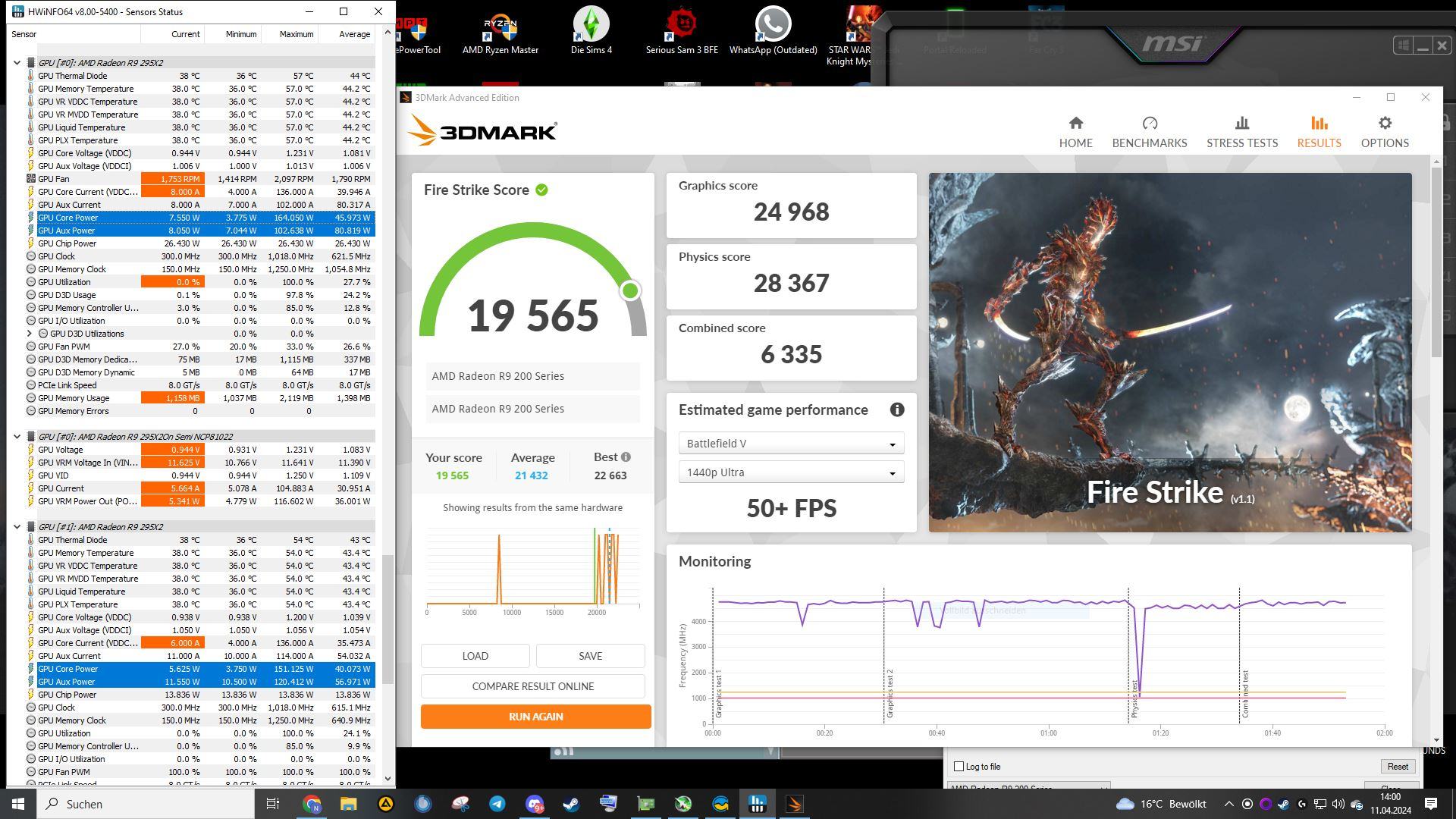Viewport: 1456px width, 819px height.
Task: Switch to the RESULTS tab
Action: pyautogui.click(x=1319, y=132)
